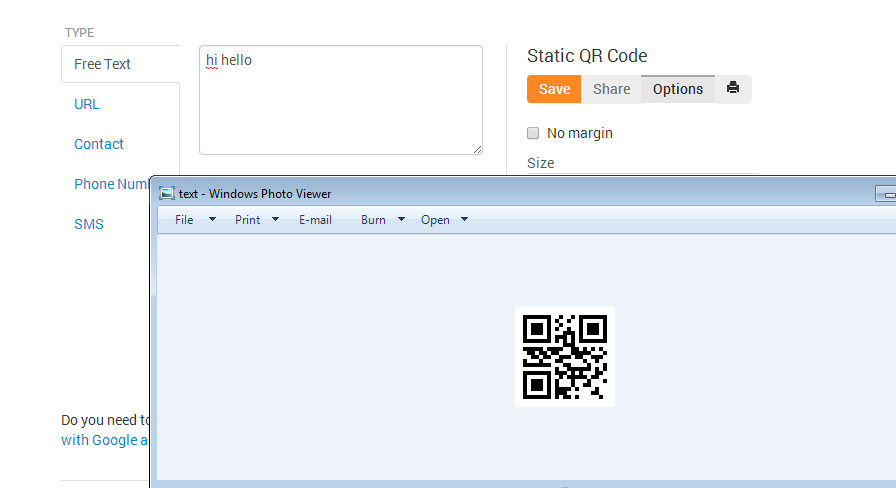Click the Windows Photo Viewer title bar icon
Screen dimensions: 896x488
point(166,194)
